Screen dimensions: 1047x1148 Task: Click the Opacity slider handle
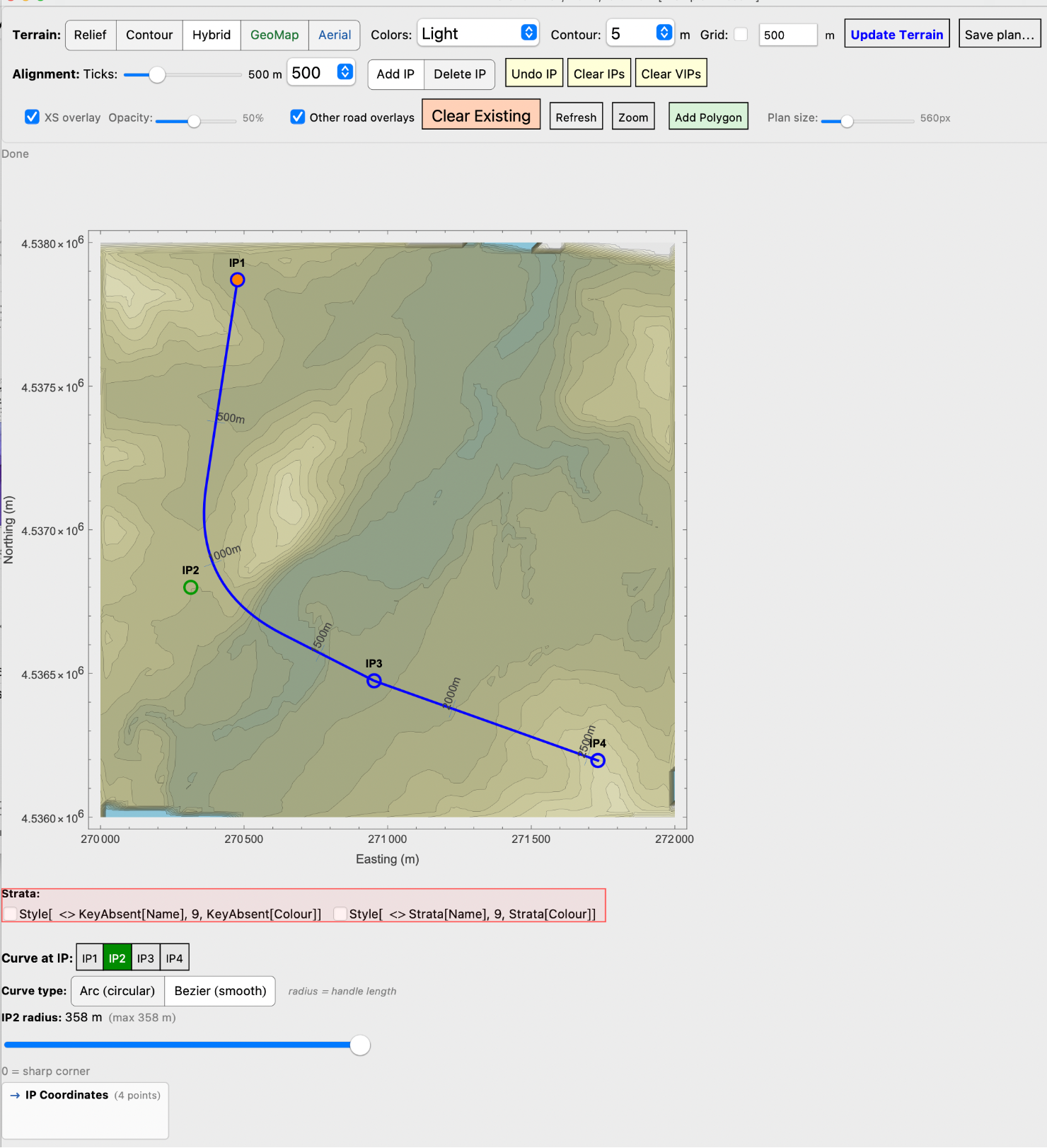tap(194, 121)
